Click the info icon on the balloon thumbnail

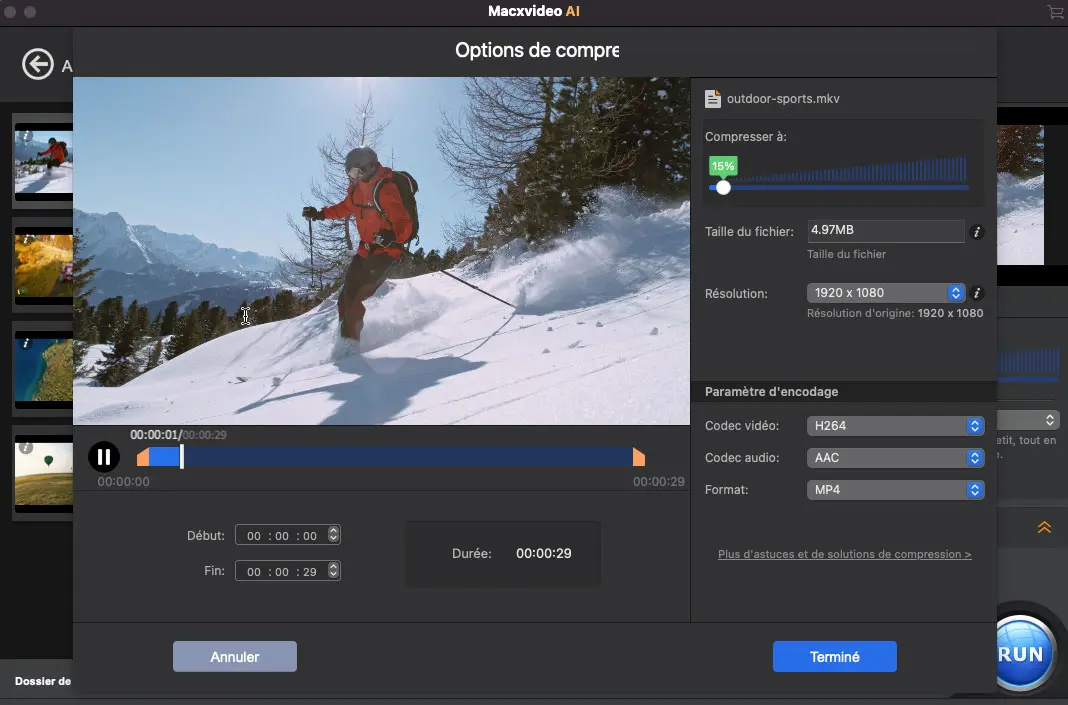pos(27,447)
